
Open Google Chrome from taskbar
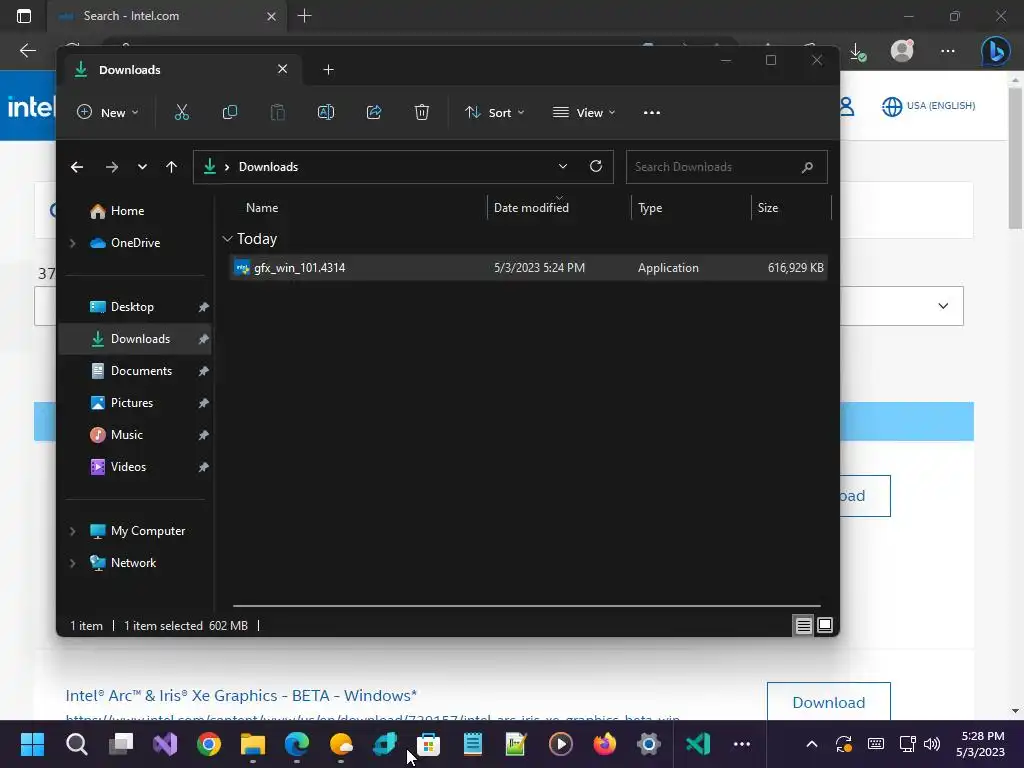coord(209,744)
